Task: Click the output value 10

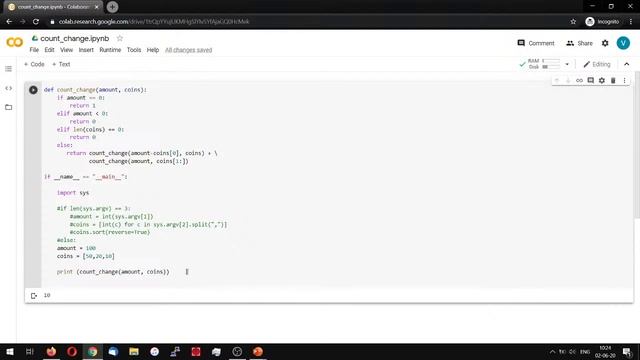Action: 47,295
